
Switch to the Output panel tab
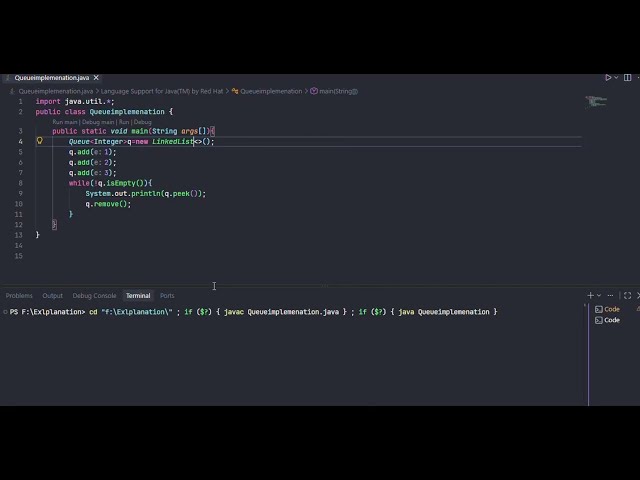coord(53,296)
